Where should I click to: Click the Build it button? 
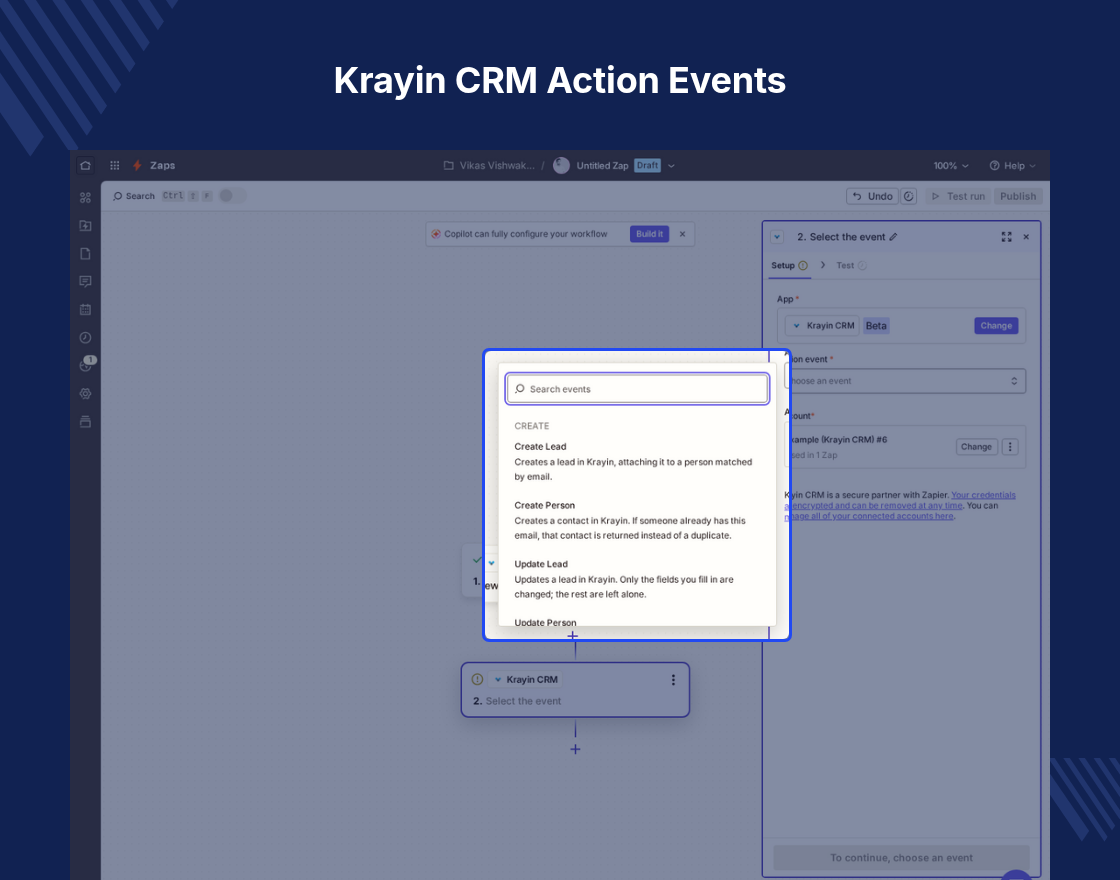pos(649,234)
